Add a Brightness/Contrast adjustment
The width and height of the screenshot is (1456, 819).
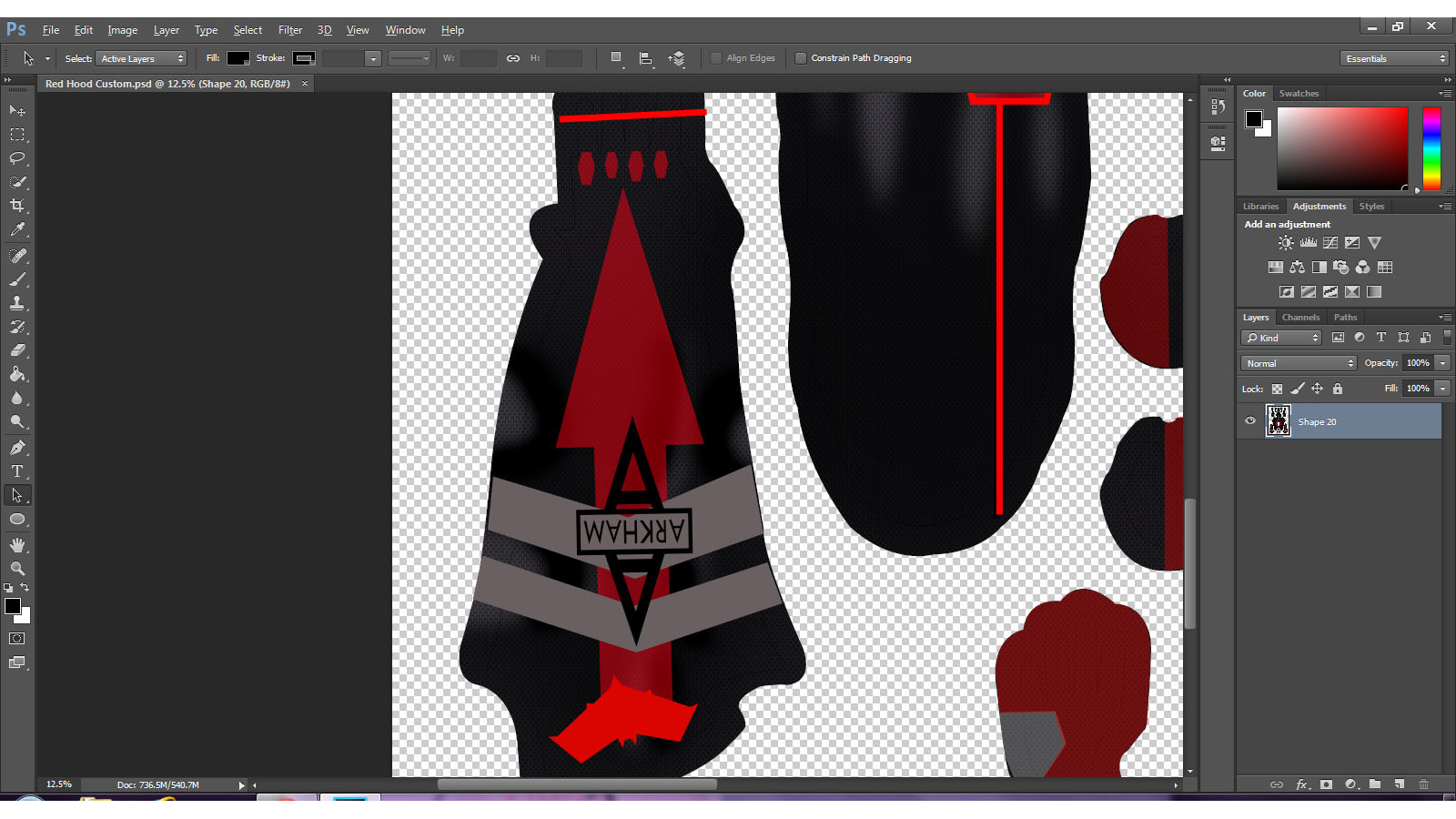click(1286, 243)
